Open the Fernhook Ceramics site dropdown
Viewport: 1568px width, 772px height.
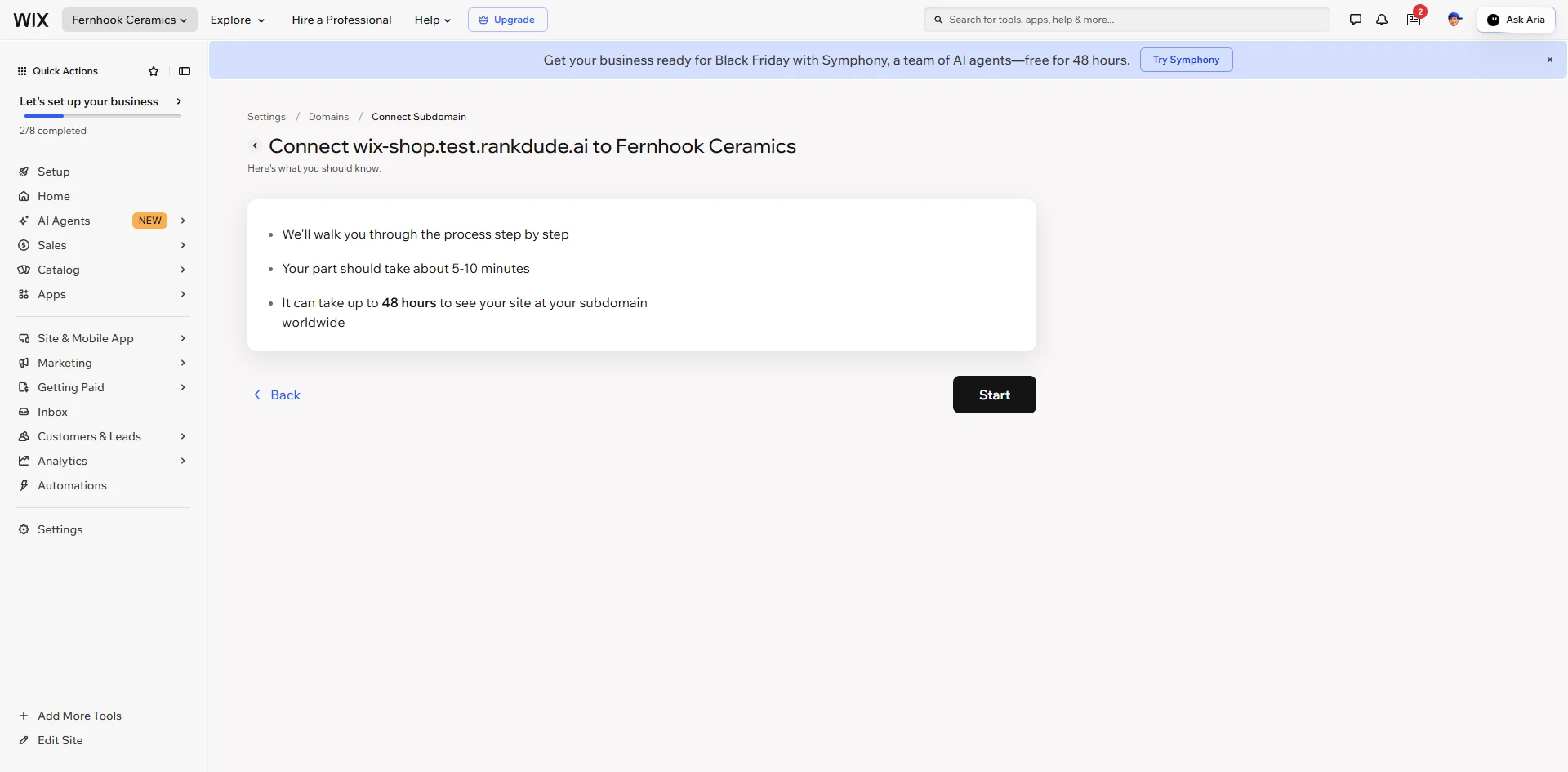[x=129, y=20]
